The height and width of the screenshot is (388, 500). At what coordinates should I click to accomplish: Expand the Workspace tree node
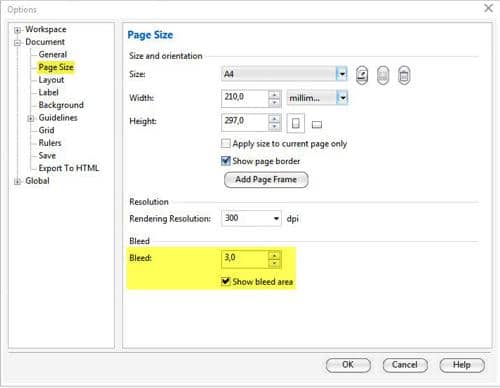[x=17, y=30]
